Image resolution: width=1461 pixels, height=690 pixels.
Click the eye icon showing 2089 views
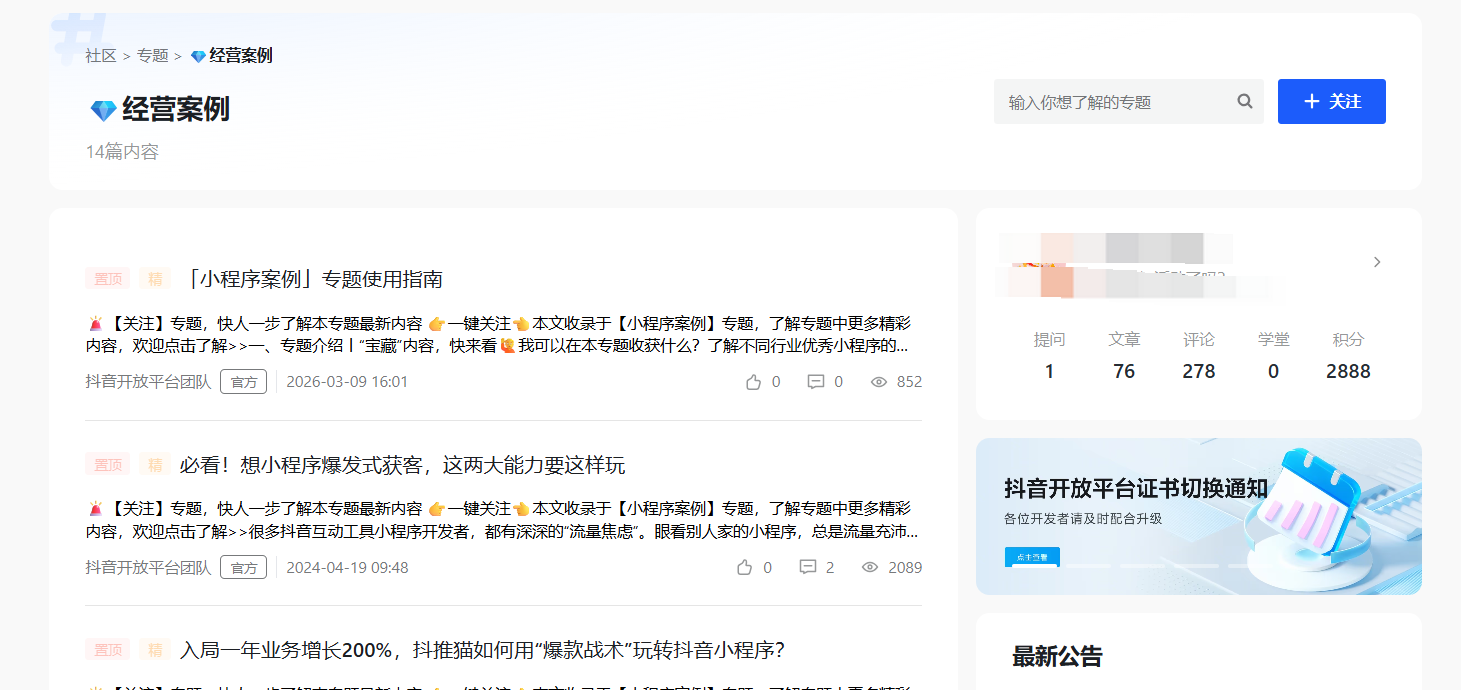(870, 568)
